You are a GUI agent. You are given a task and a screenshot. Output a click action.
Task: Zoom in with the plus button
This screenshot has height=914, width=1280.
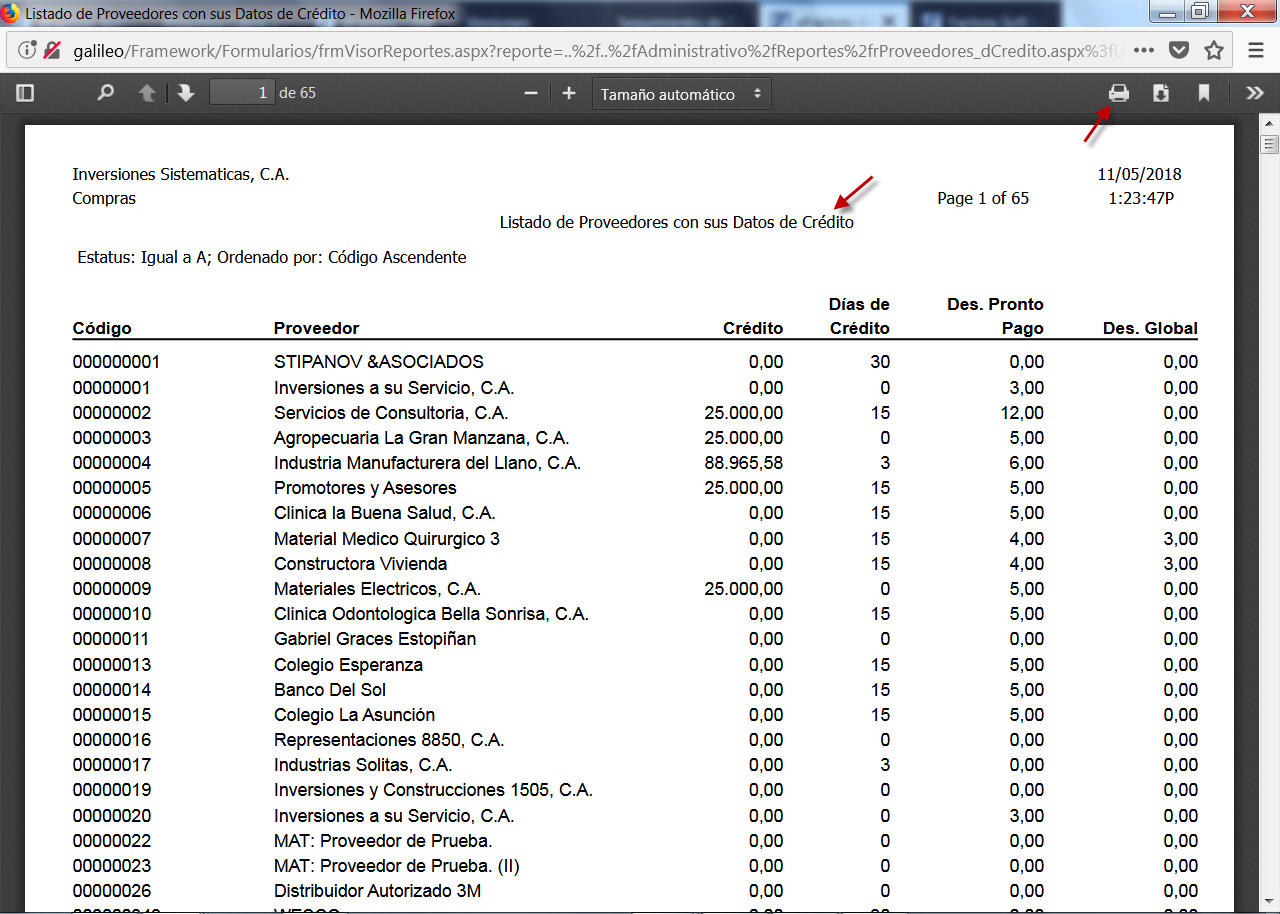tap(569, 93)
